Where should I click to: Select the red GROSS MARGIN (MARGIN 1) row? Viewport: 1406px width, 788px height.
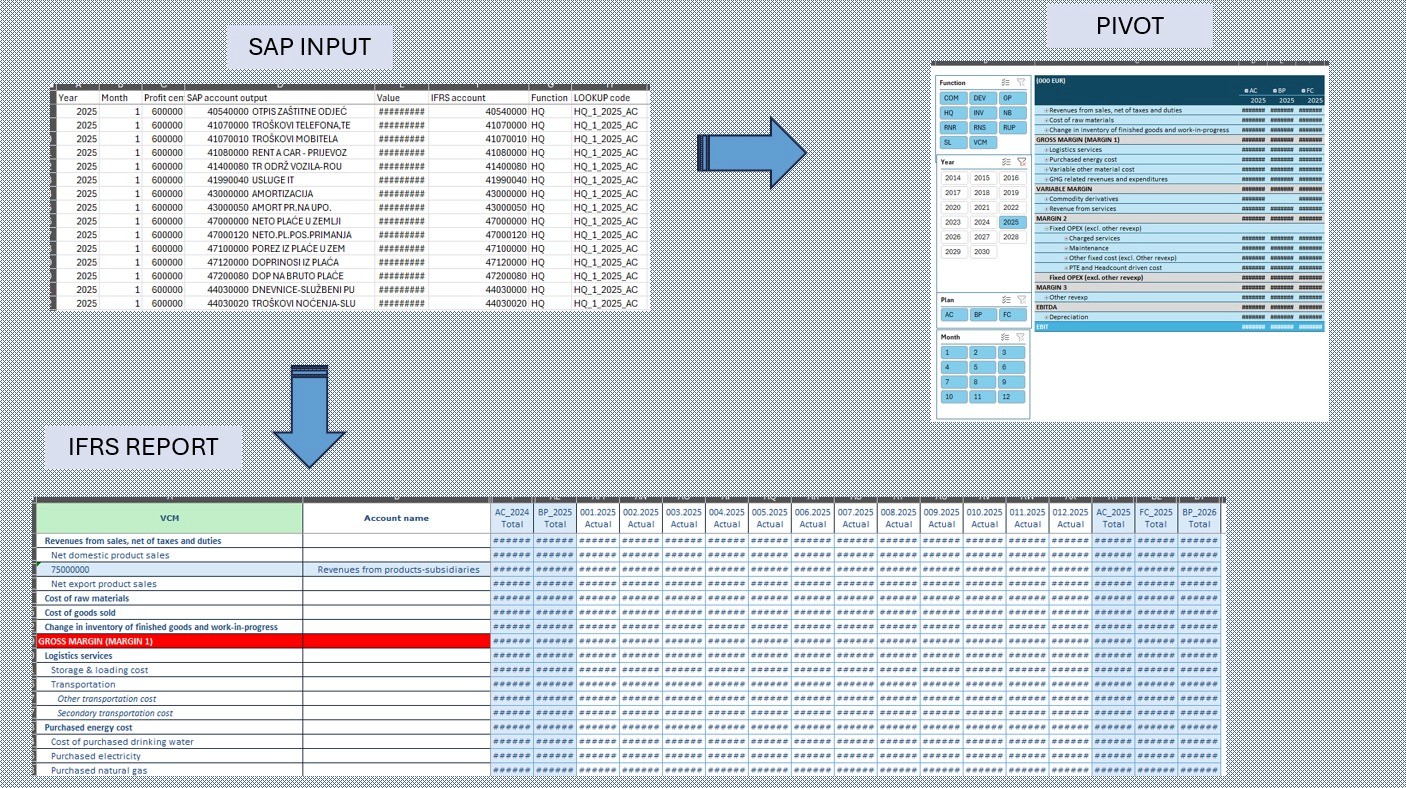point(263,641)
